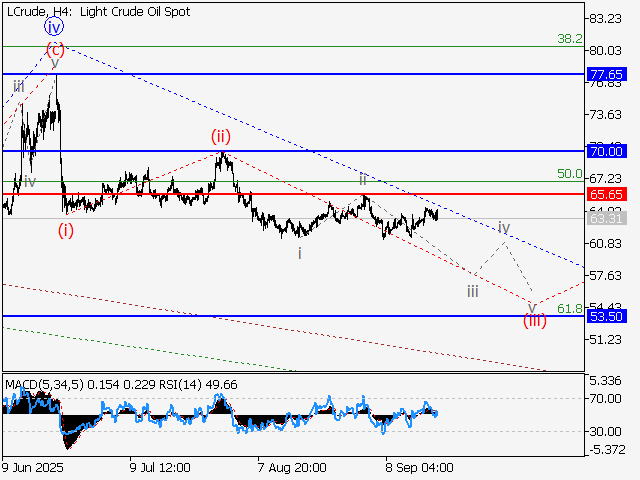Click the MACD(5,34,5) indicator label

coord(41,383)
